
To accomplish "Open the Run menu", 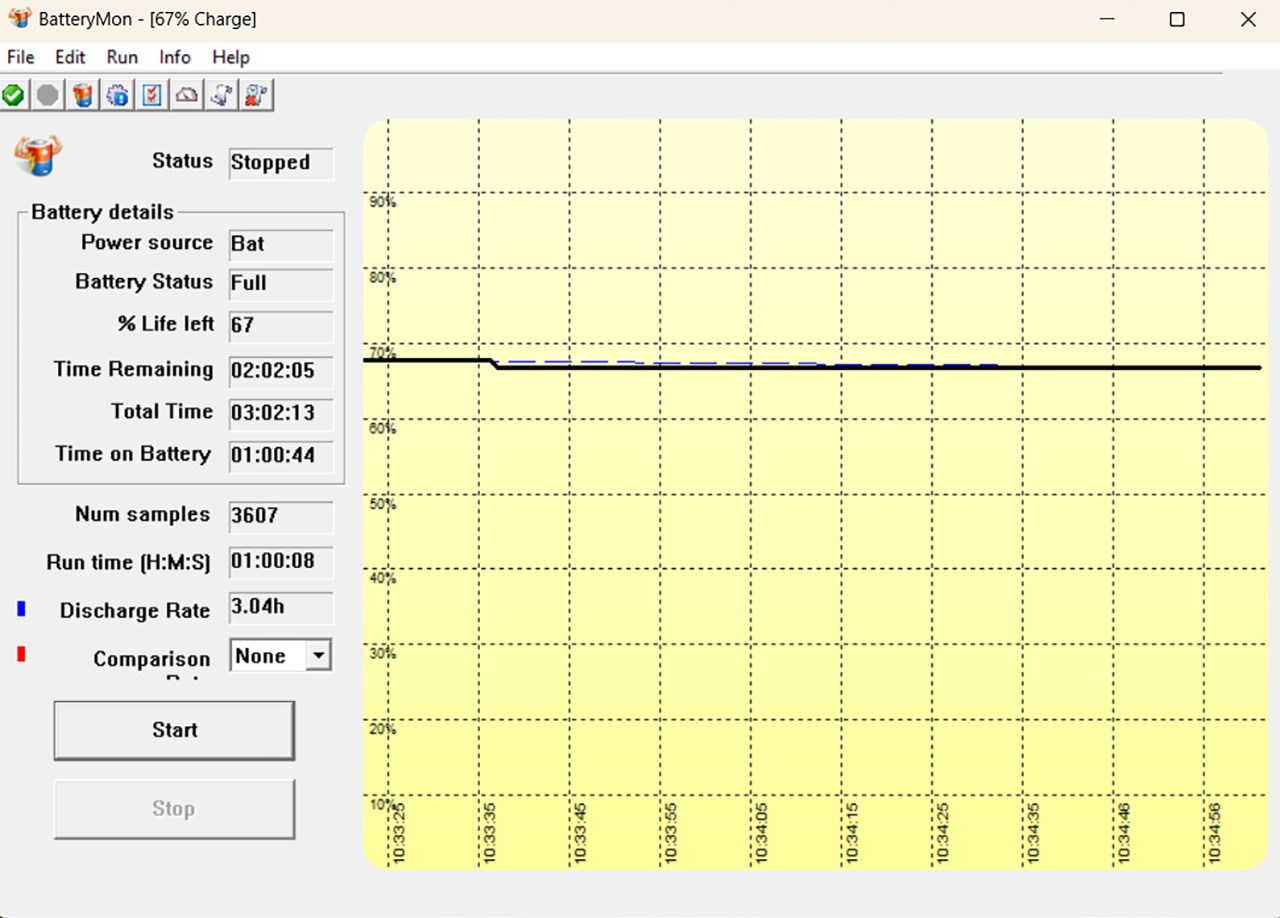I will tap(122, 57).
